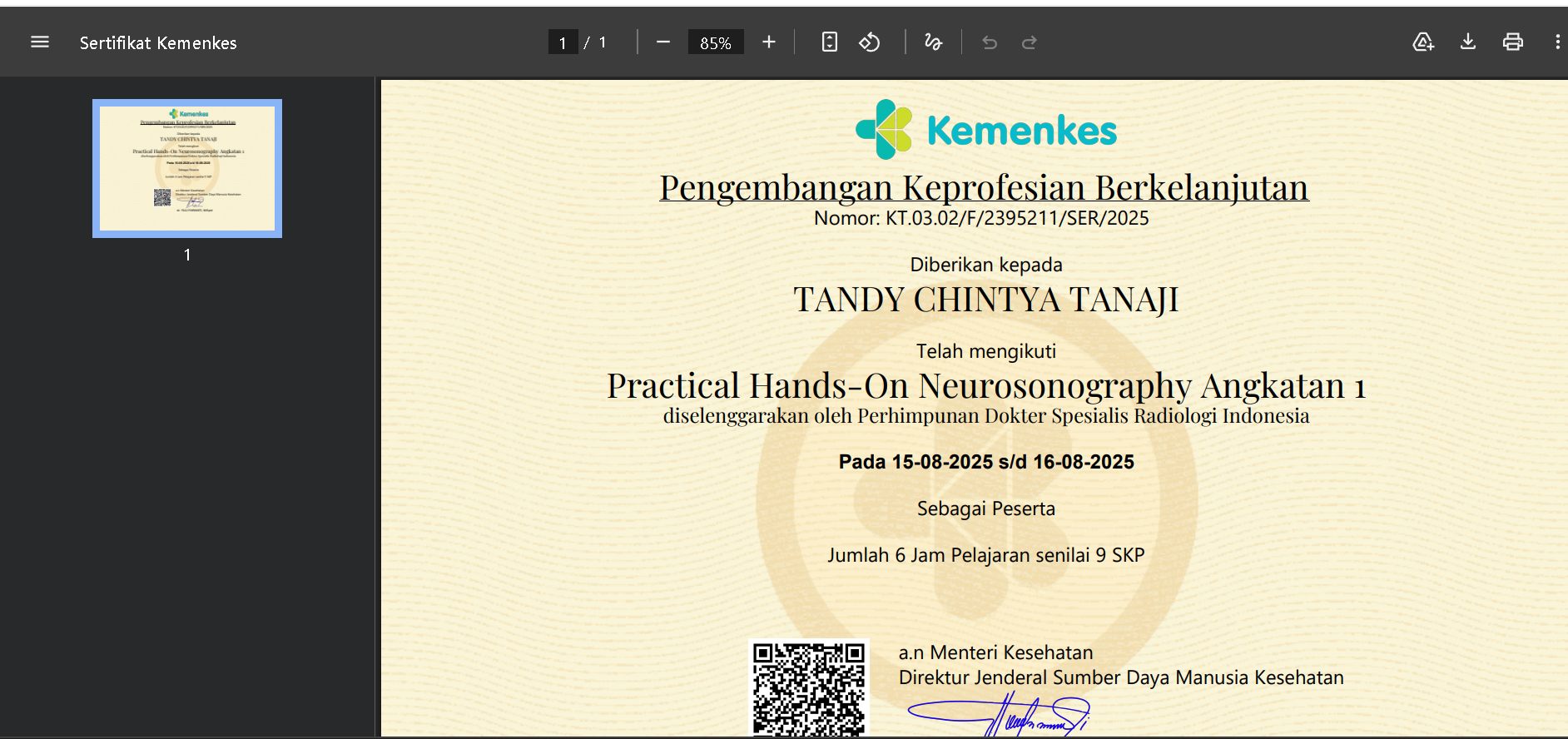Click the current page number field
This screenshot has width=1568, height=739.
click(x=563, y=42)
